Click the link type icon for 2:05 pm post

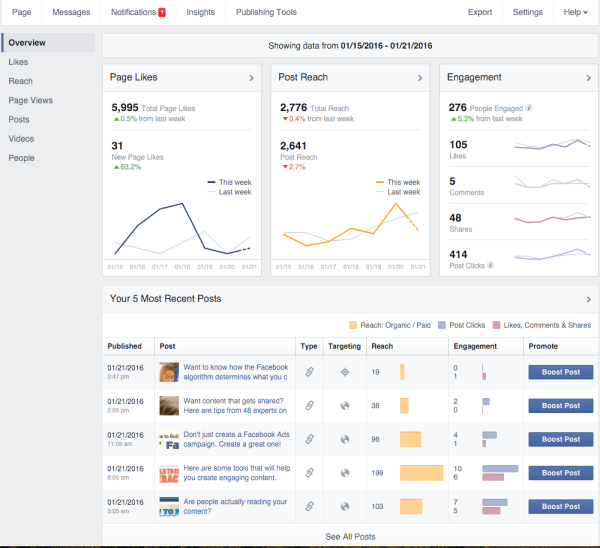pos(310,406)
